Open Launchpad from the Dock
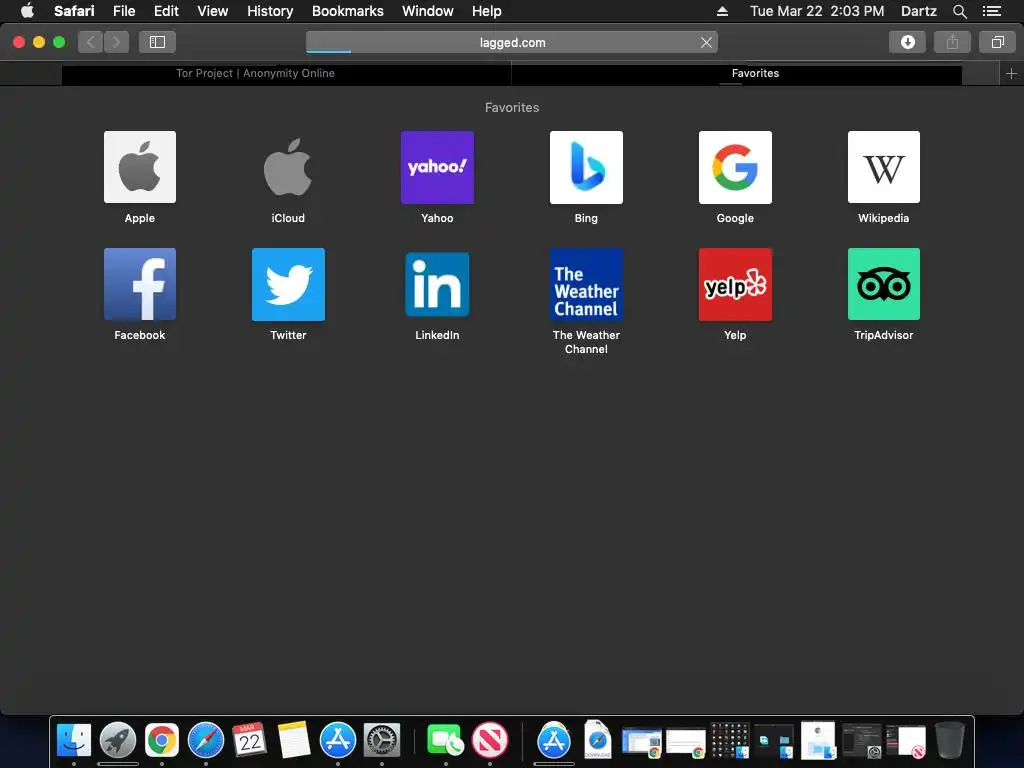Image resolution: width=1024 pixels, height=768 pixels. pos(118,741)
